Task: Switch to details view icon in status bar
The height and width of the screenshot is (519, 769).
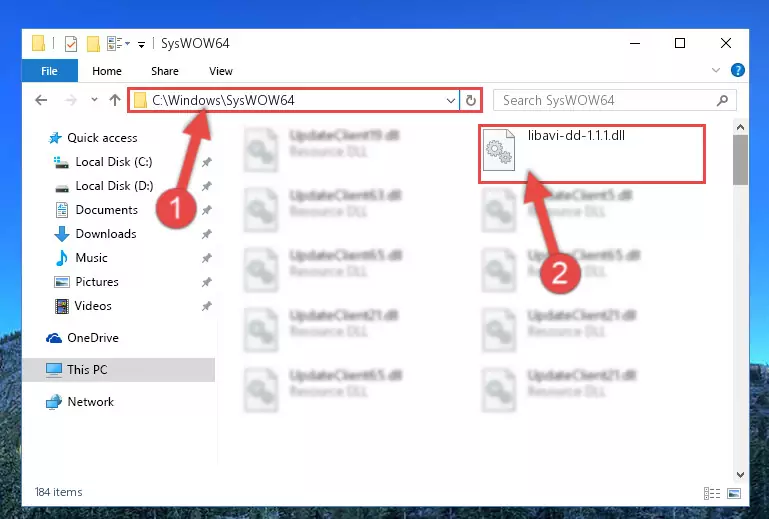Action: (712, 493)
